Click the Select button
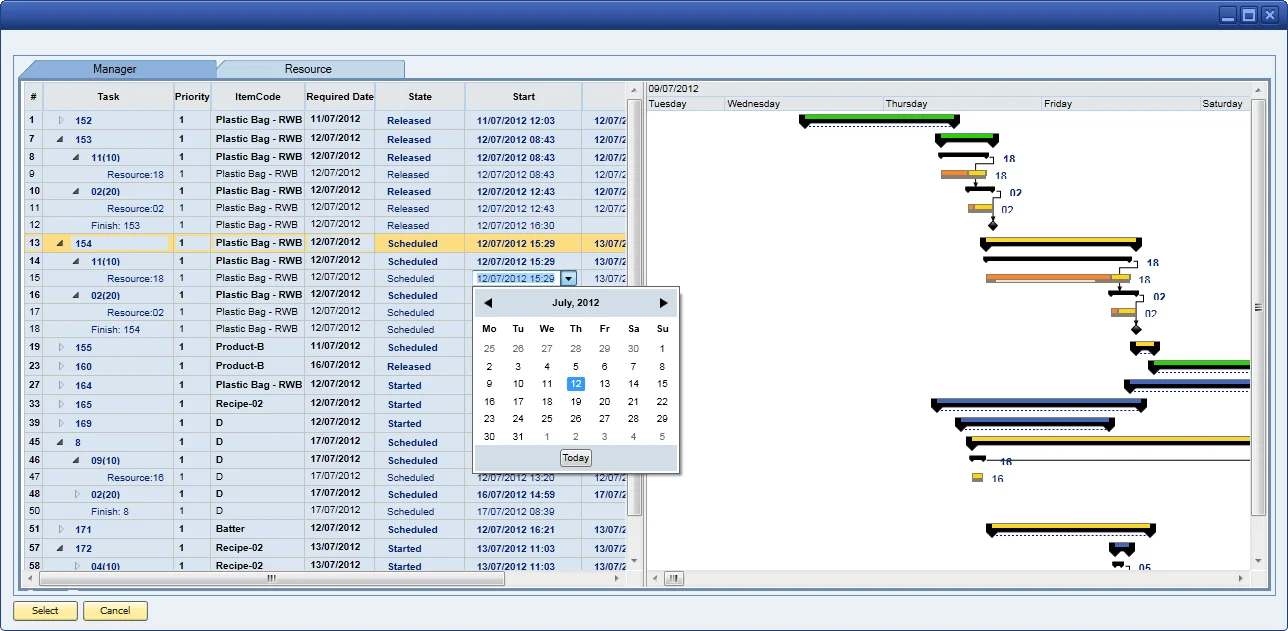Viewport: 1288px width, 631px height. (x=45, y=611)
